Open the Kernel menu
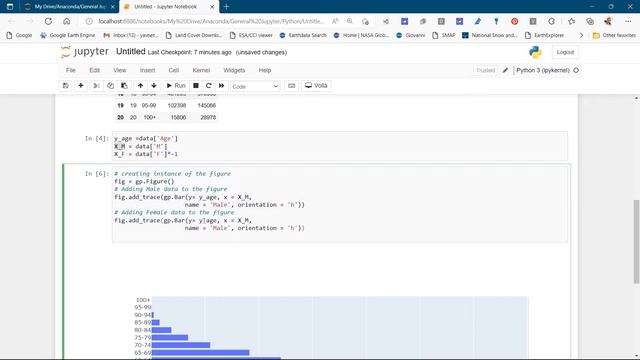This screenshot has height=360, width=640. pyautogui.click(x=201, y=70)
